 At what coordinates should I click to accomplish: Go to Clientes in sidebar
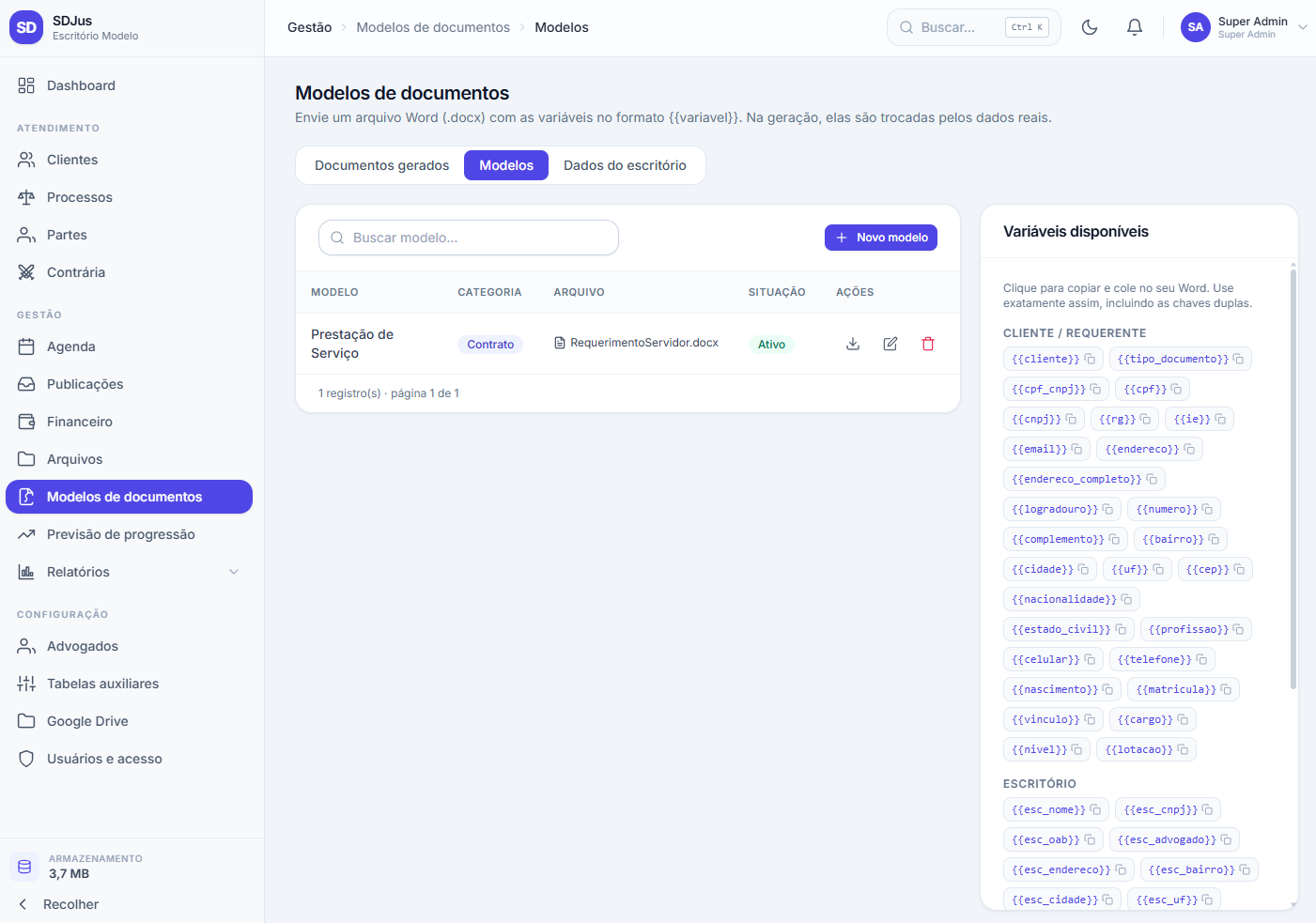(x=129, y=160)
